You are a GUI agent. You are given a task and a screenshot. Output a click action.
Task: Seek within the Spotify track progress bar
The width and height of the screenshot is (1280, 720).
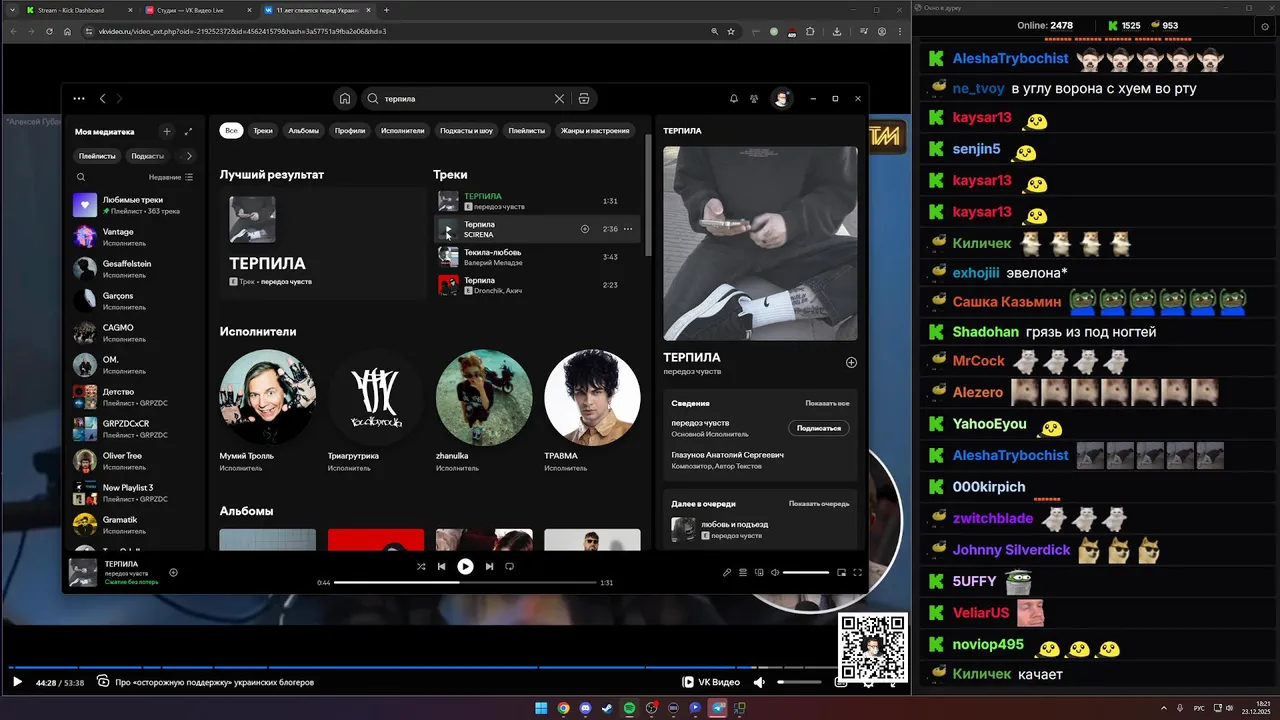[465, 582]
